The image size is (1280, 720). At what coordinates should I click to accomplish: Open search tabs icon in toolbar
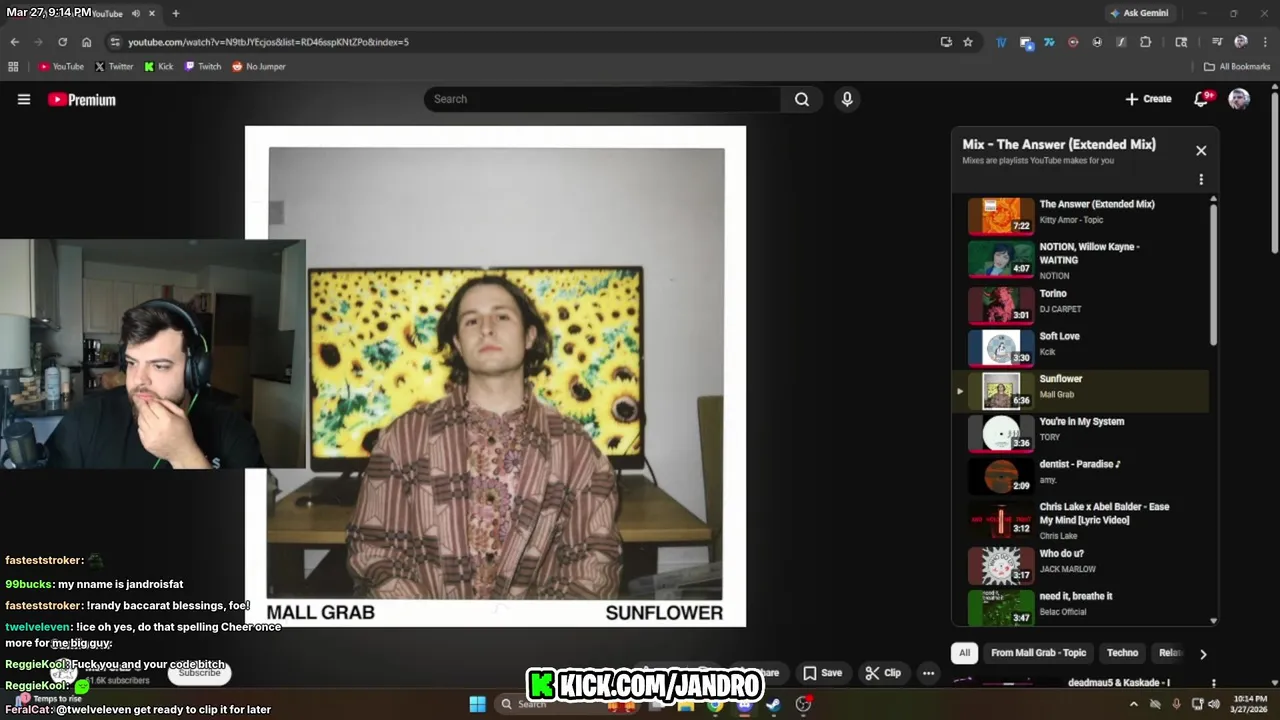pos(1181,42)
